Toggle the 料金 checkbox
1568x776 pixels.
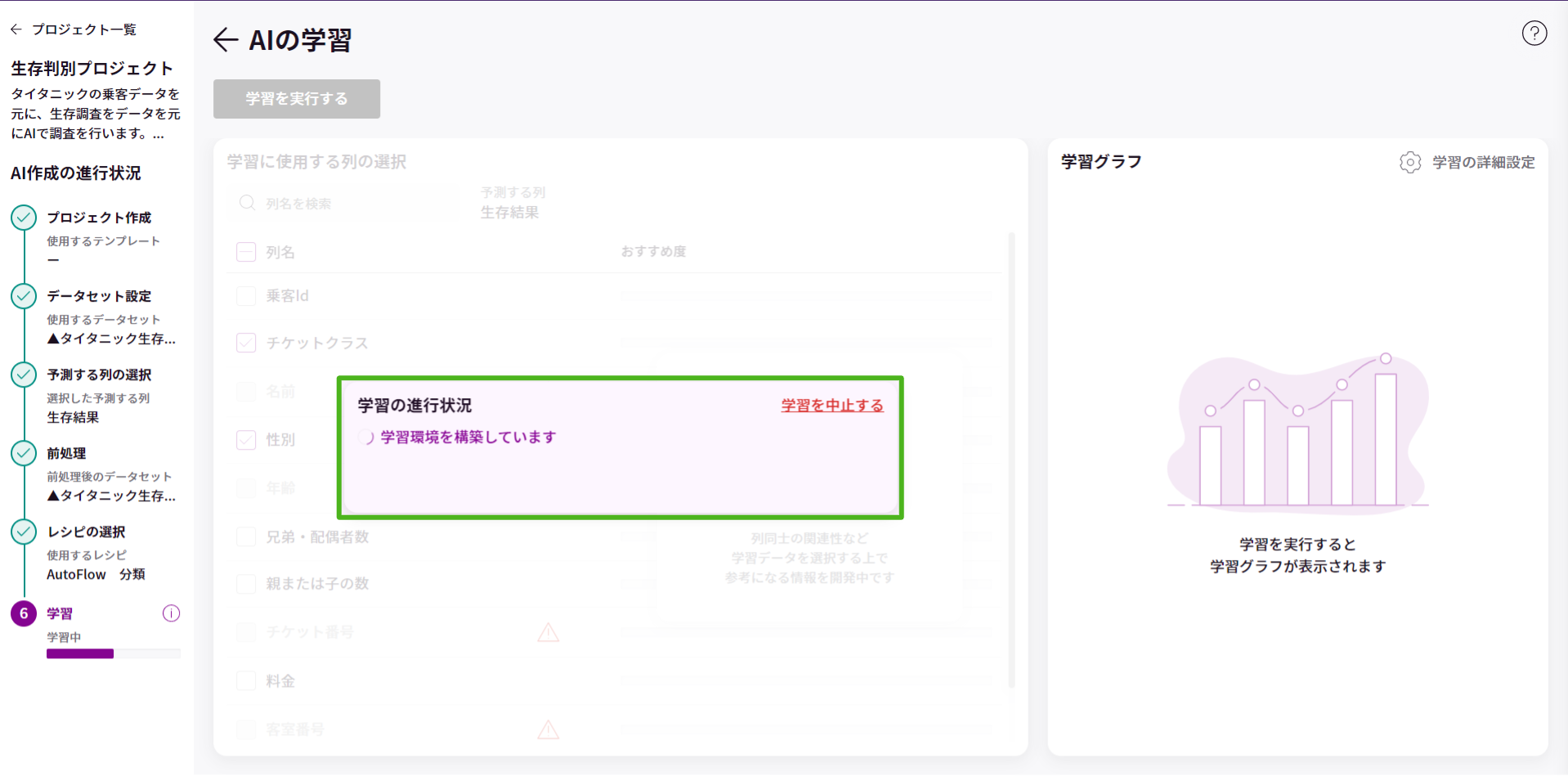coord(246,681)
